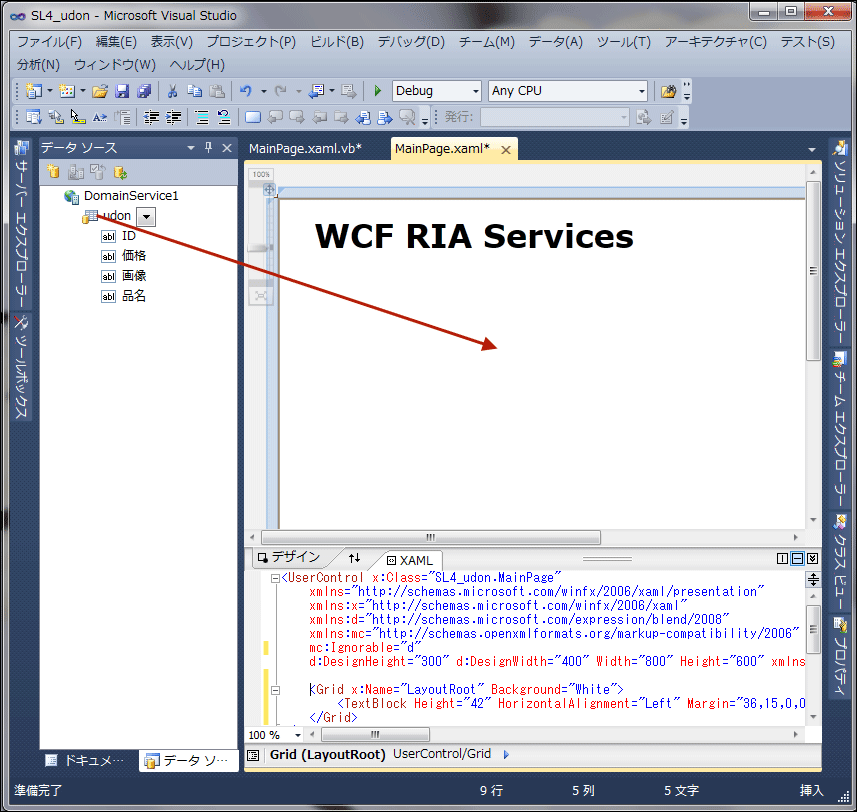Click the Grid (LayoutRoot) breadcrumb
Image resolution: width=857 pixels, height=812 pixels.
327,755
